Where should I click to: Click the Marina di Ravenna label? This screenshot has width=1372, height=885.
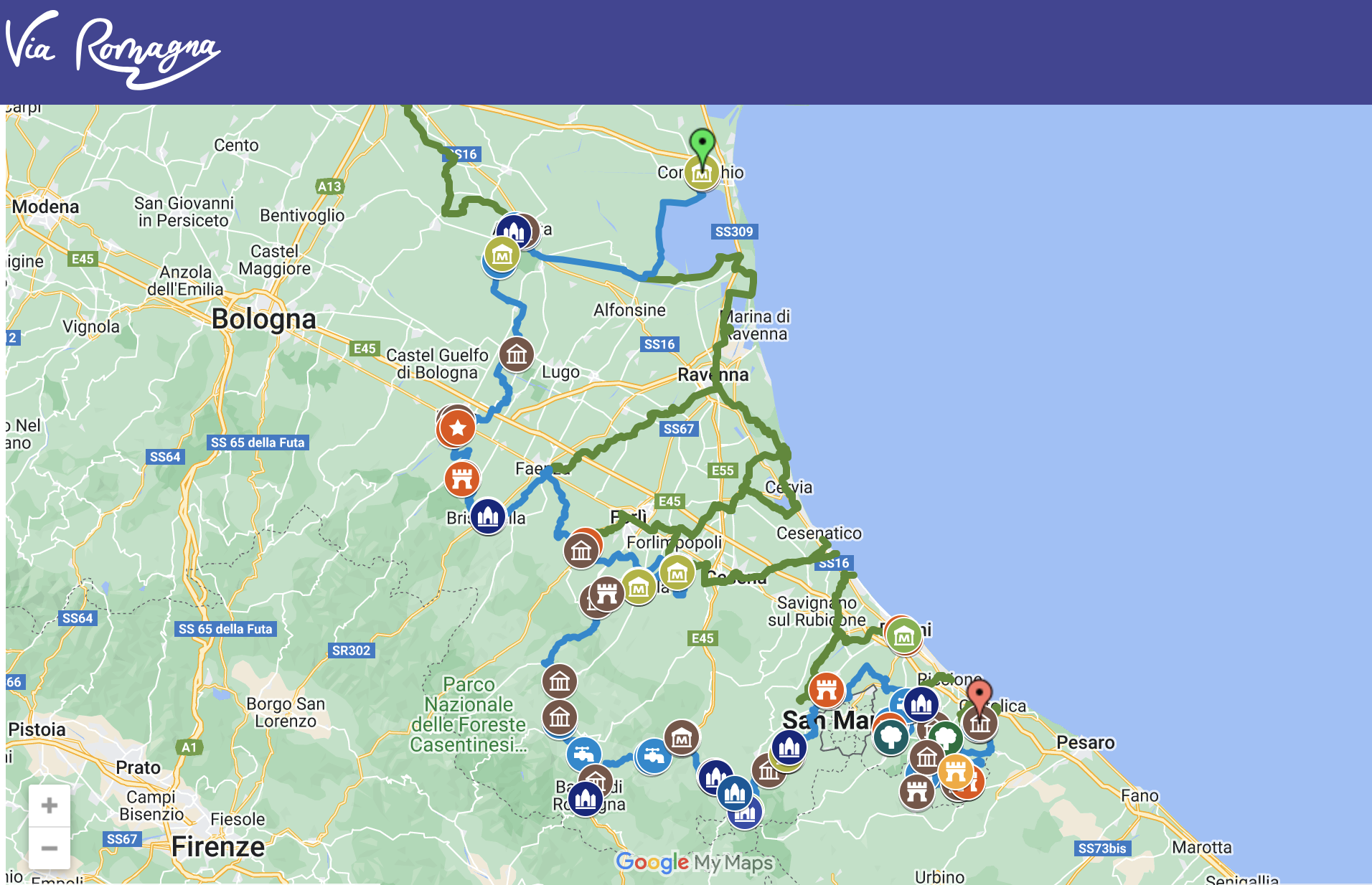[756, 325]
